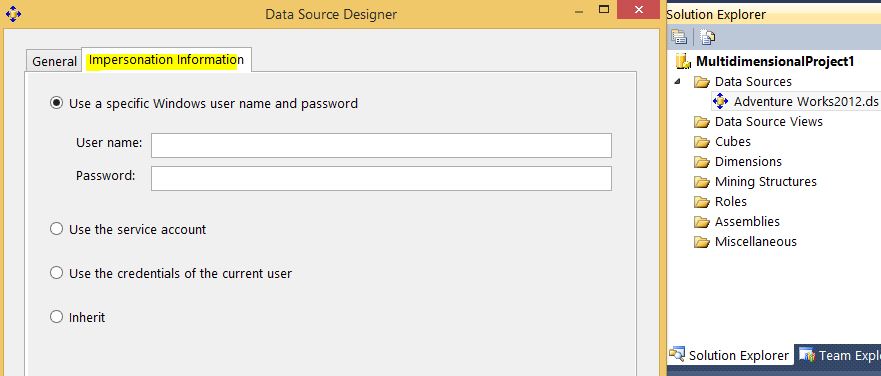Click the Data Source Designer window icon
Image resolution: width=881 pixels, height=376 pixels.
click(x=13, y=14)
